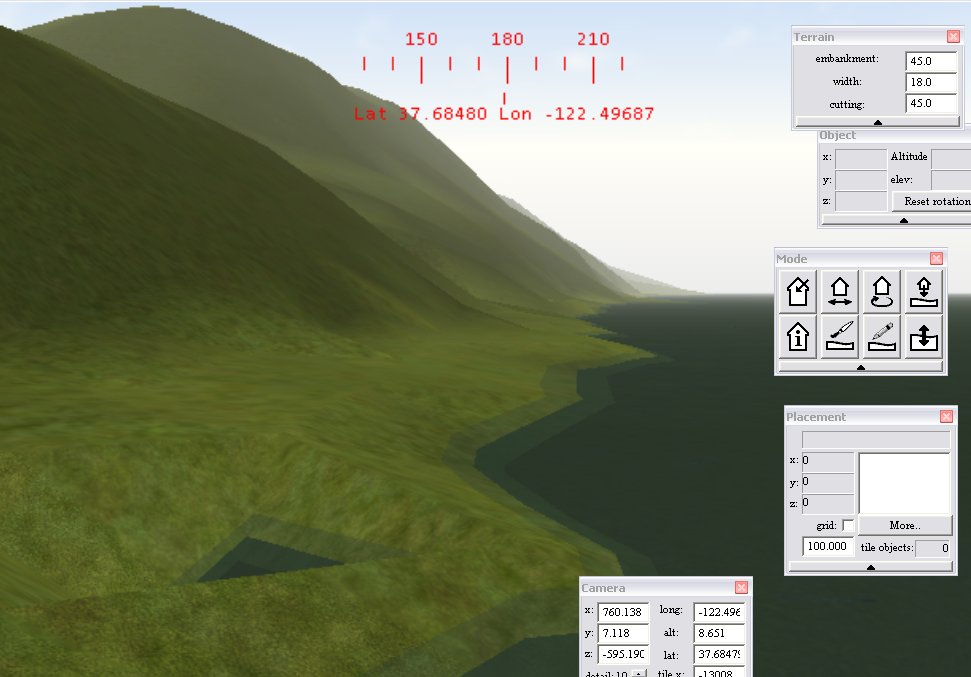The width and height of the screenshot is (971, 677).
Task: Enable the grid checkbox in Placement
Action: tap(848, 526)
